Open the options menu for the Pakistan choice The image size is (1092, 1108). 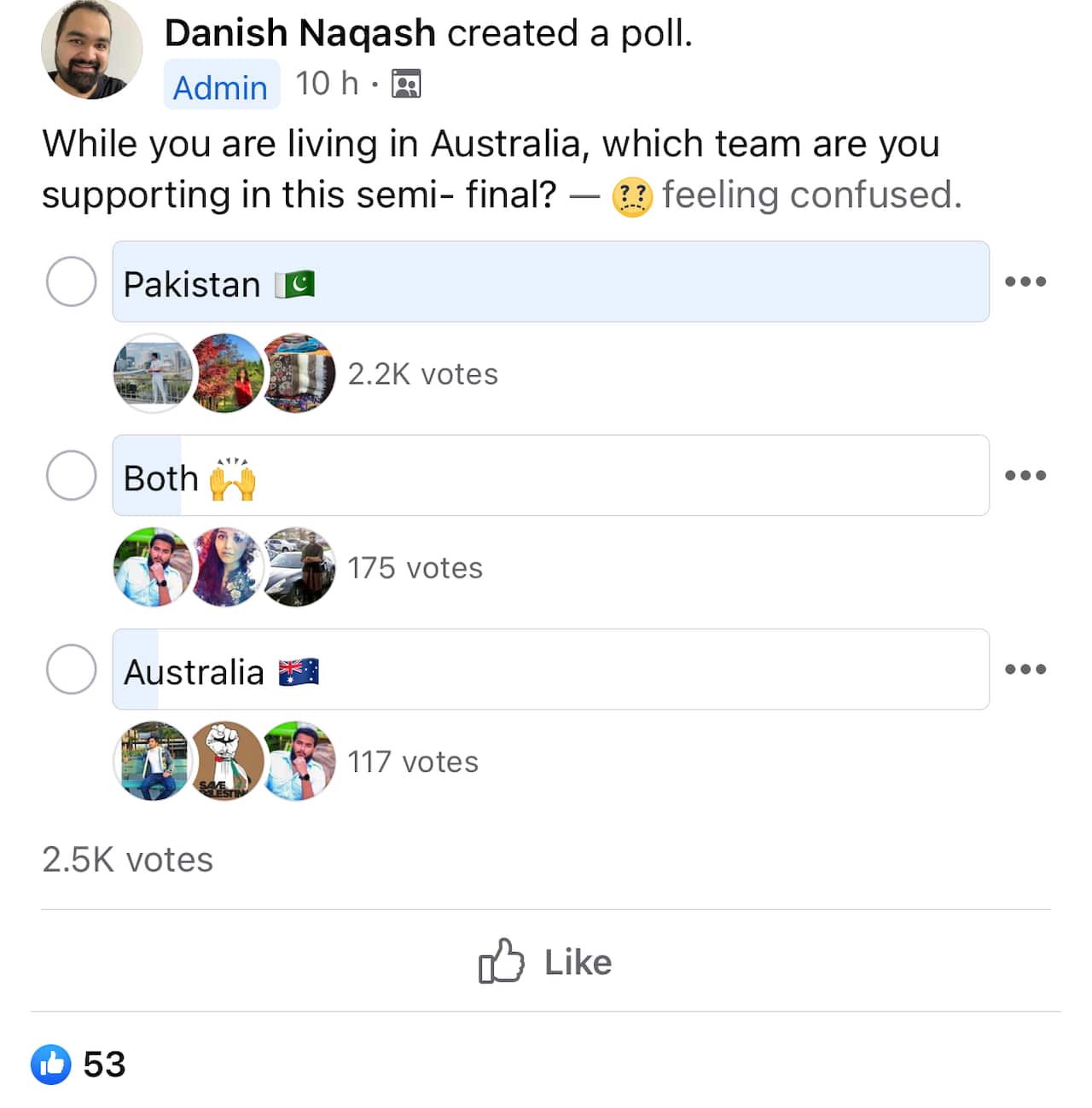(1026, 281)
